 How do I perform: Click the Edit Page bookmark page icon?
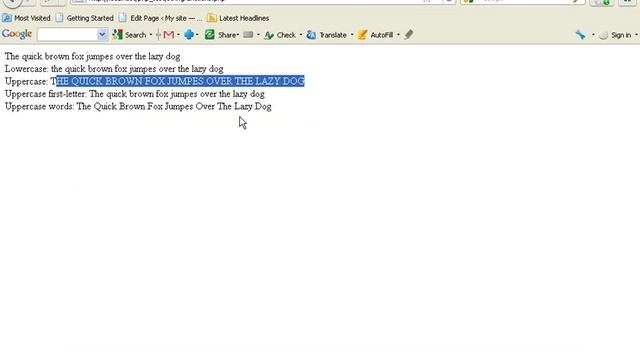point(122,18)
